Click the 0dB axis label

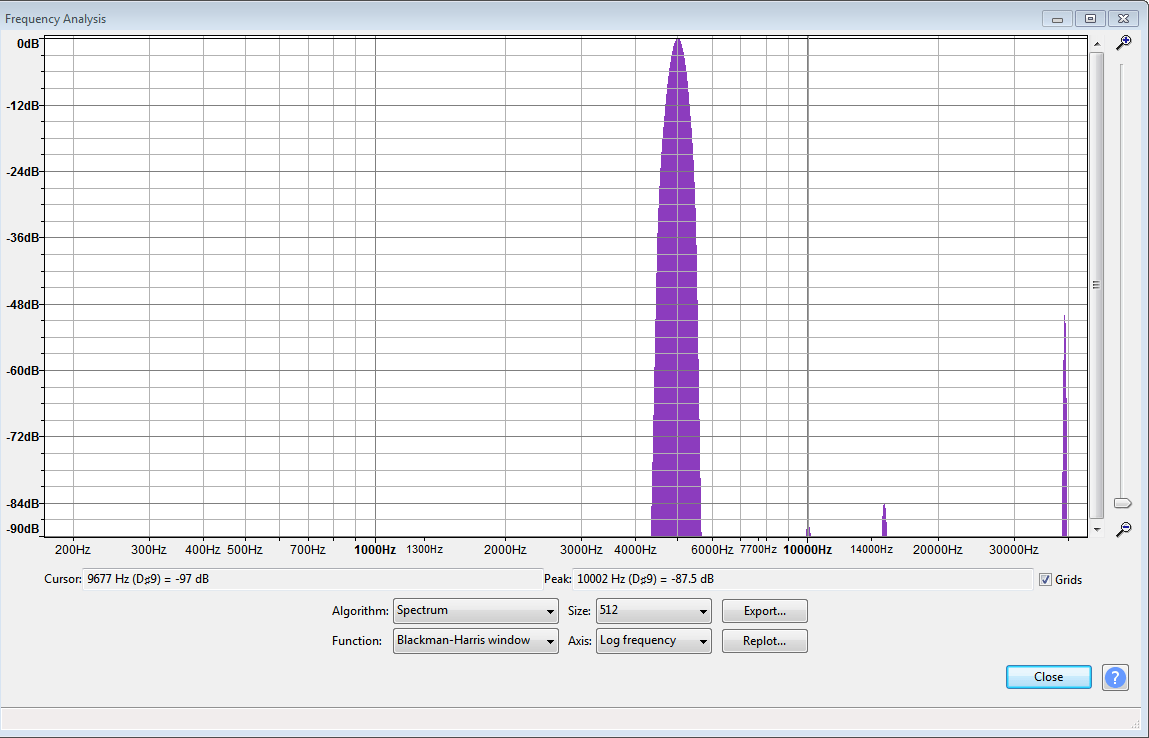[x=28, y=44]
